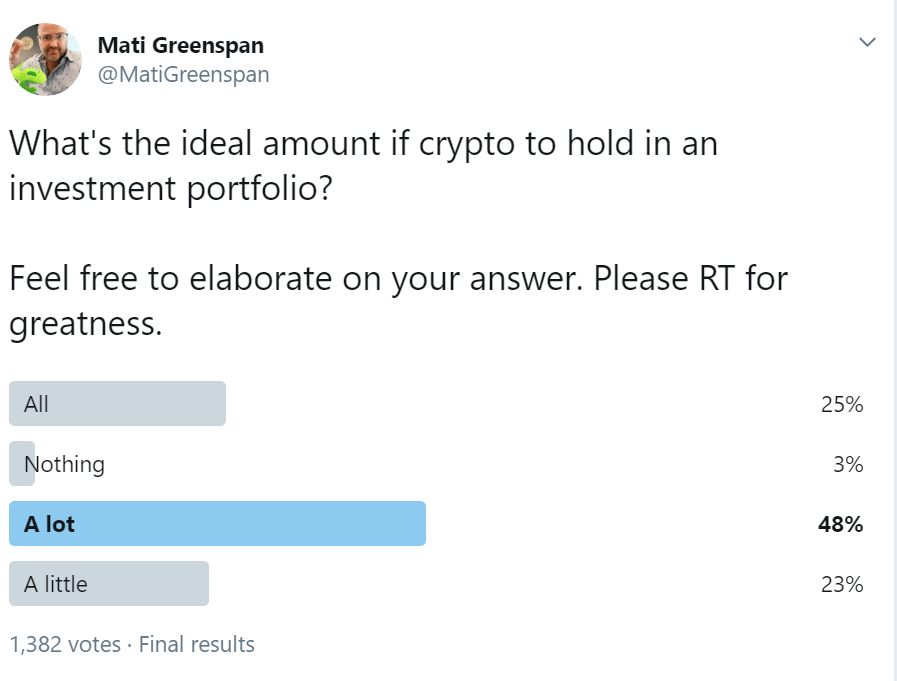The height and width of the screenshot is (681, 897).
Task: Click the 'All' option label text
Action: 36,404
